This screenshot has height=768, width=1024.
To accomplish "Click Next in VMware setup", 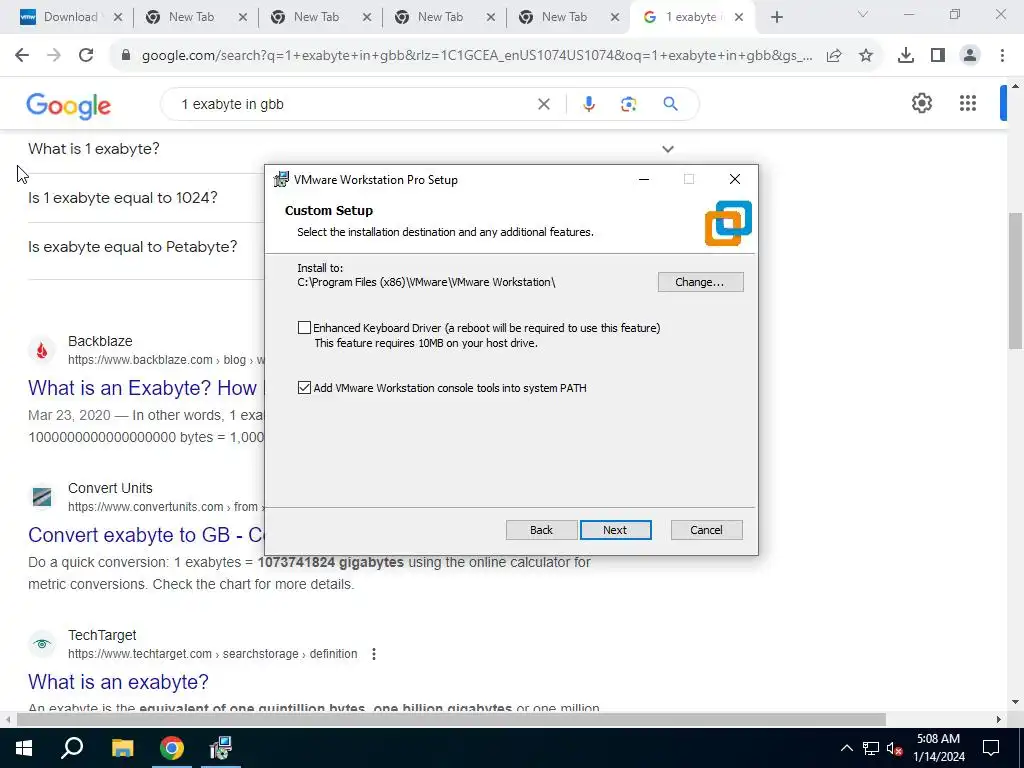I will pos(615,530).
